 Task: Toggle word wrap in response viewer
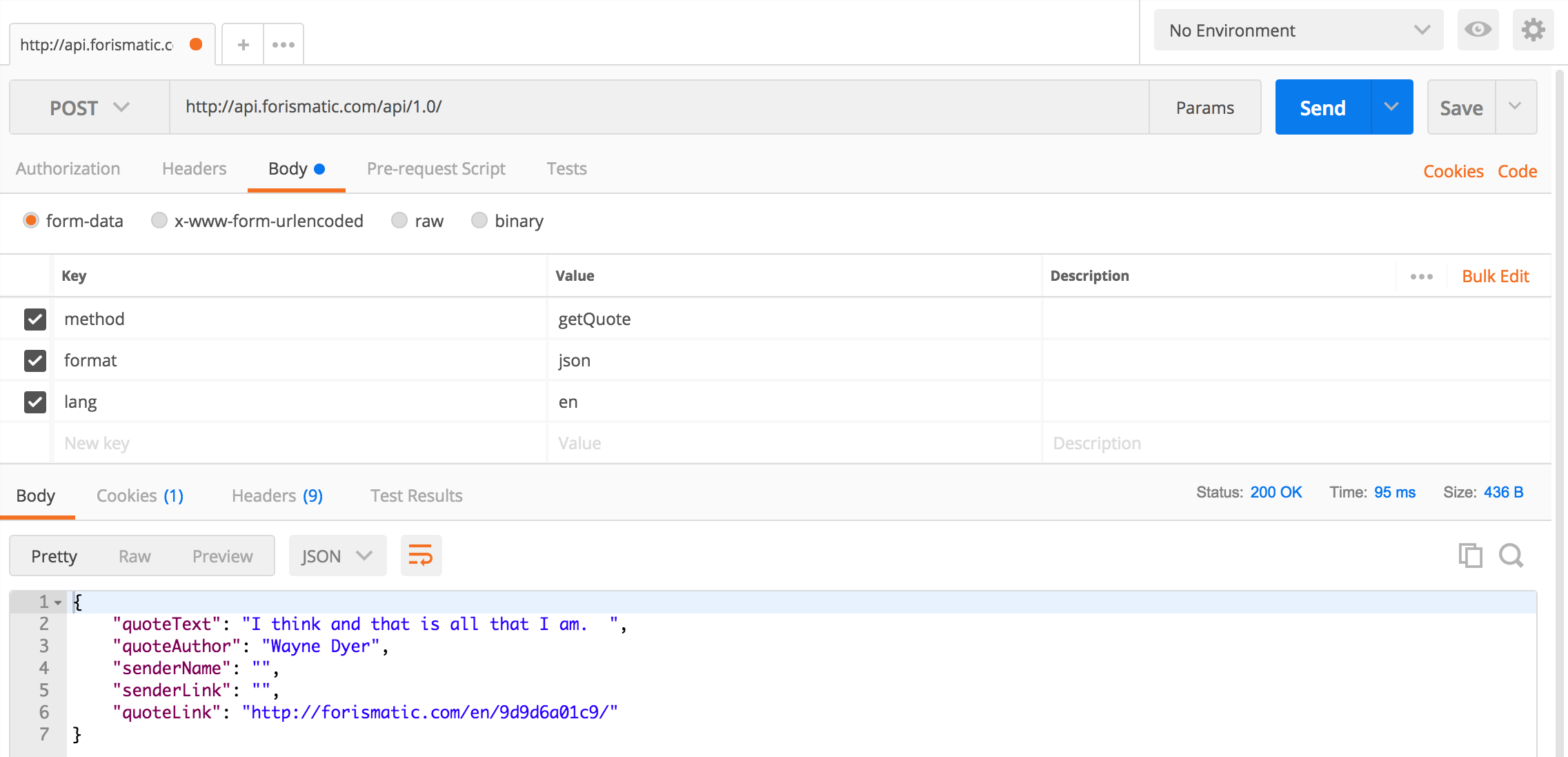point(421,556)
